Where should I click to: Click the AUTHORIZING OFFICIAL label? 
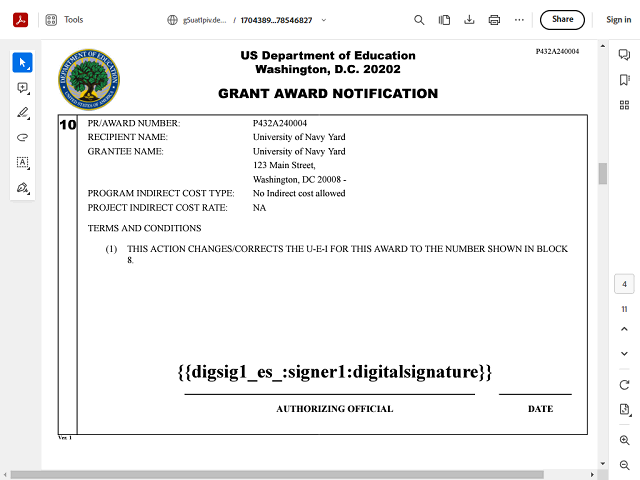tap(335, 409)
